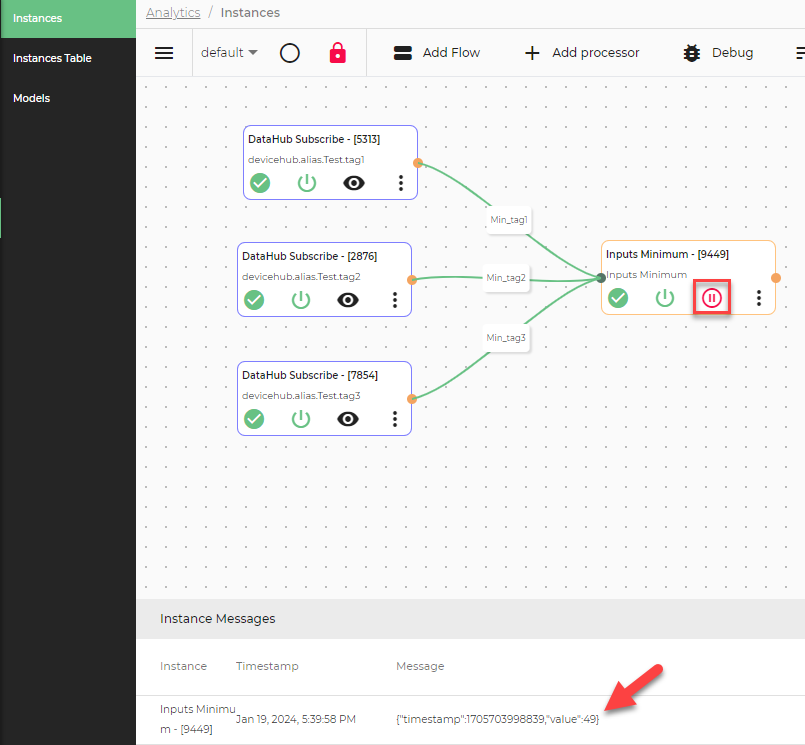Open the kebab menu on DataHub Subscribe [5313]
805x745 pixels.
tap(400, 183)
